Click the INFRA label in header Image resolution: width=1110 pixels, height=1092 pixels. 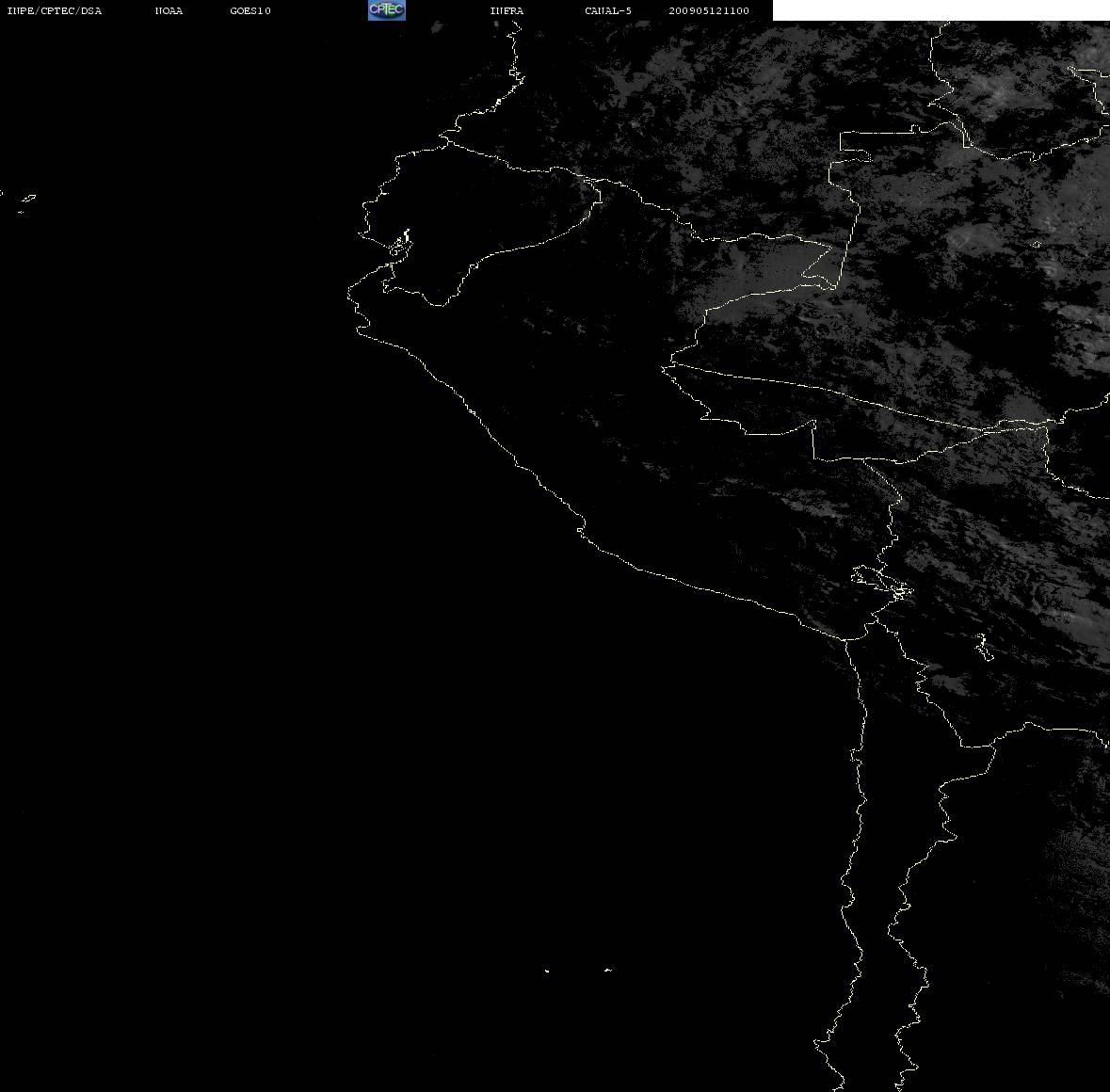(507, 10)
